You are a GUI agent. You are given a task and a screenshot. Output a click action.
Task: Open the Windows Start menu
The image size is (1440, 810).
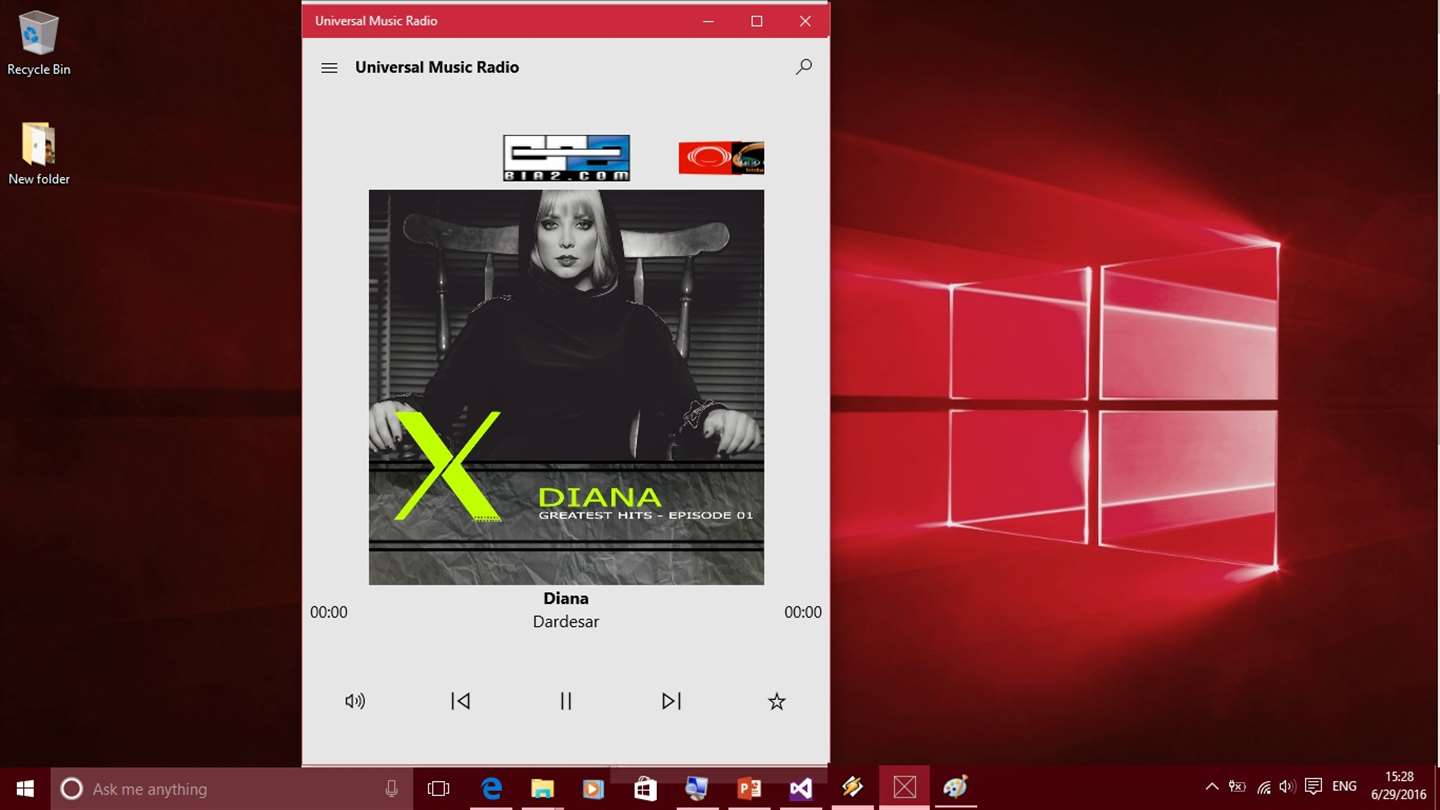[x=24, y=788]
